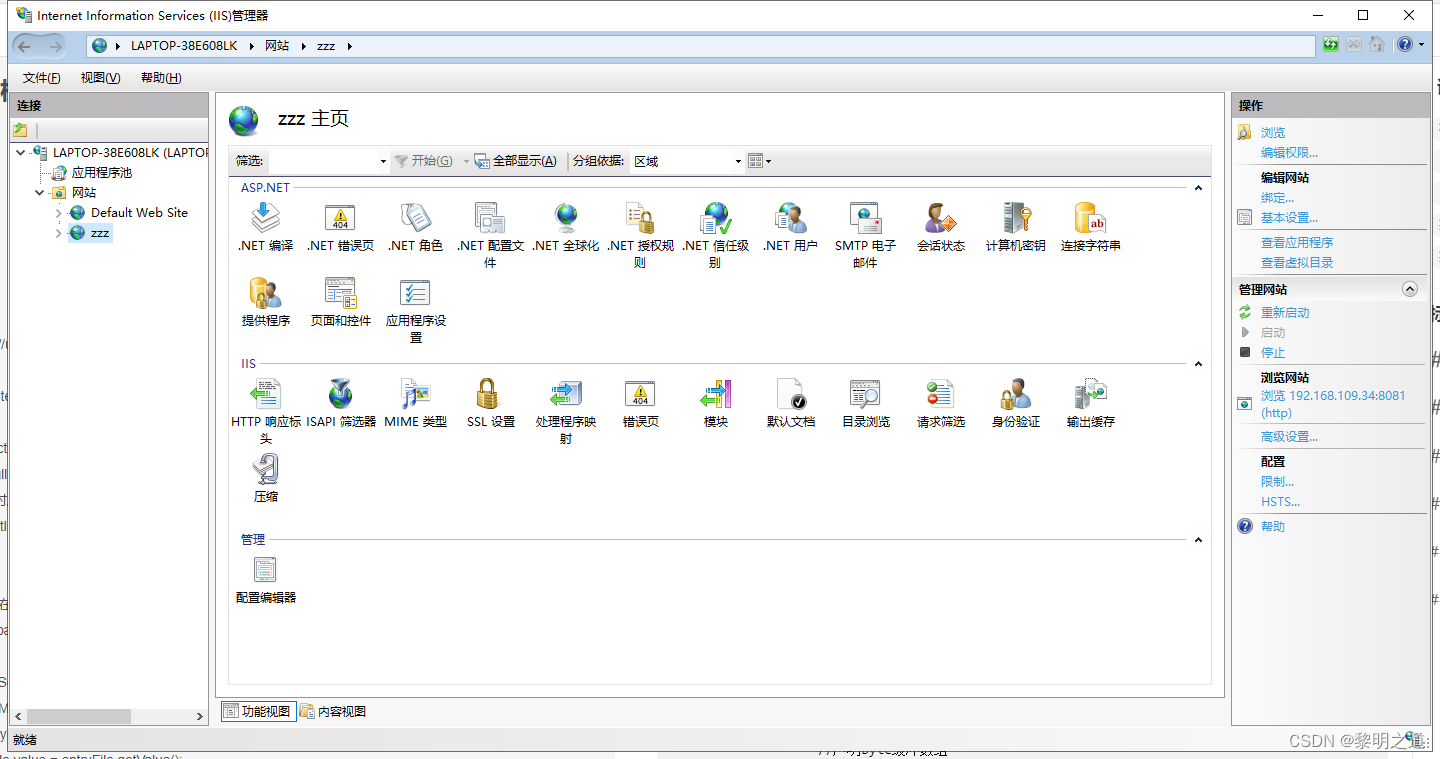
Task: Select .NET 授权规则 icon
Action: coord(640,218)
